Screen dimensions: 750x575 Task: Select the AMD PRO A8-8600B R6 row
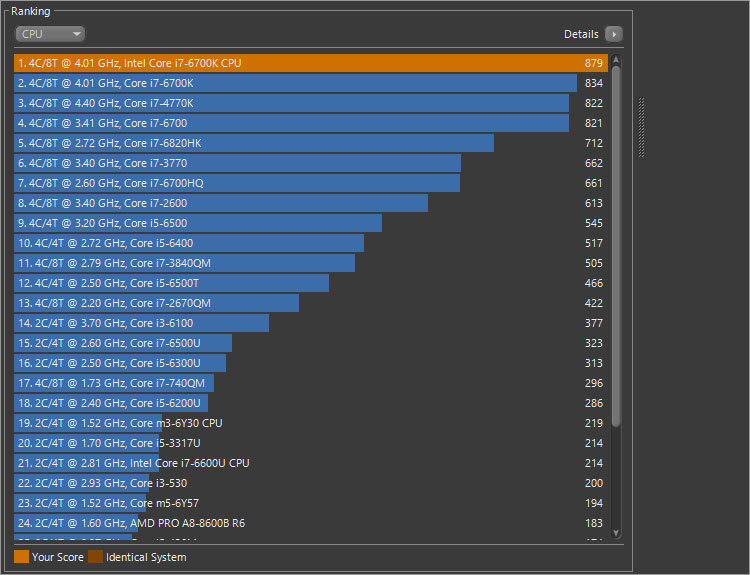311,523
